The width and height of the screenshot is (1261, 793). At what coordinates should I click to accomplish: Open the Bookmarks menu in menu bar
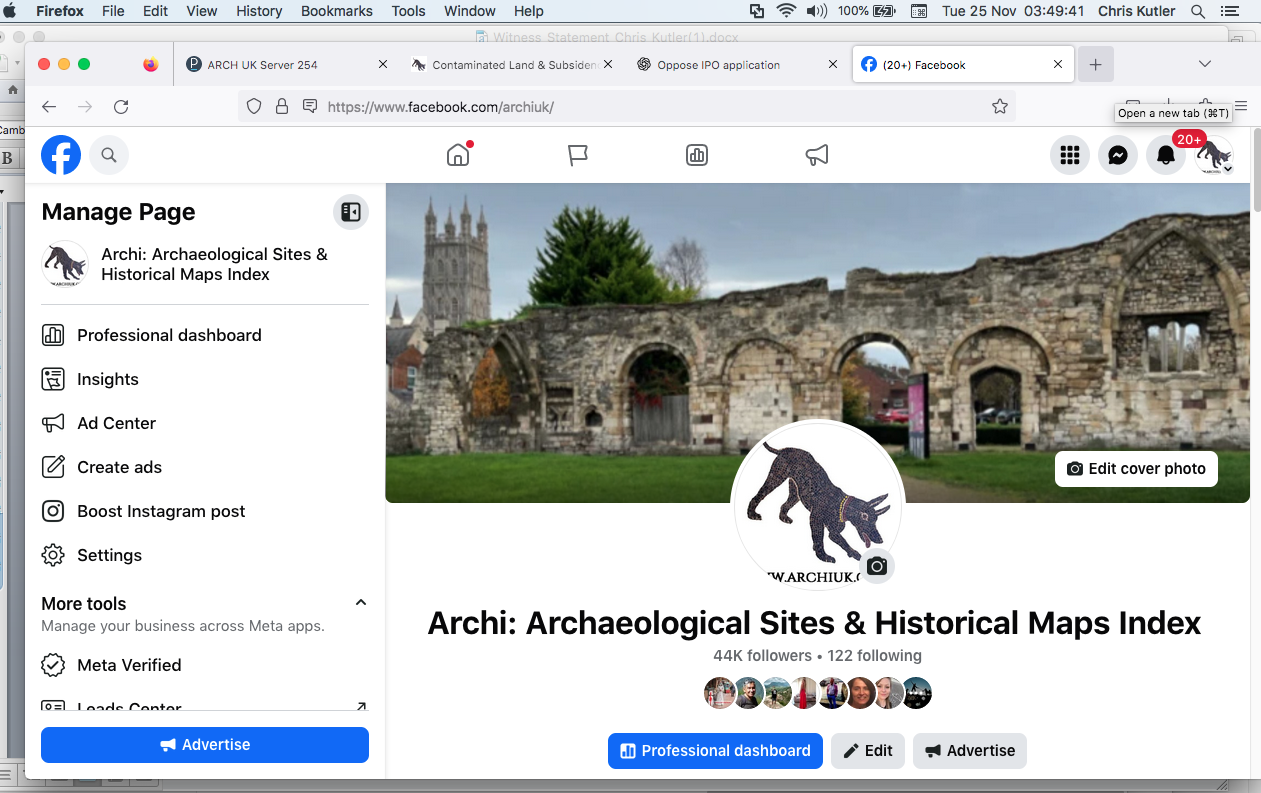(x=337, y=11)
